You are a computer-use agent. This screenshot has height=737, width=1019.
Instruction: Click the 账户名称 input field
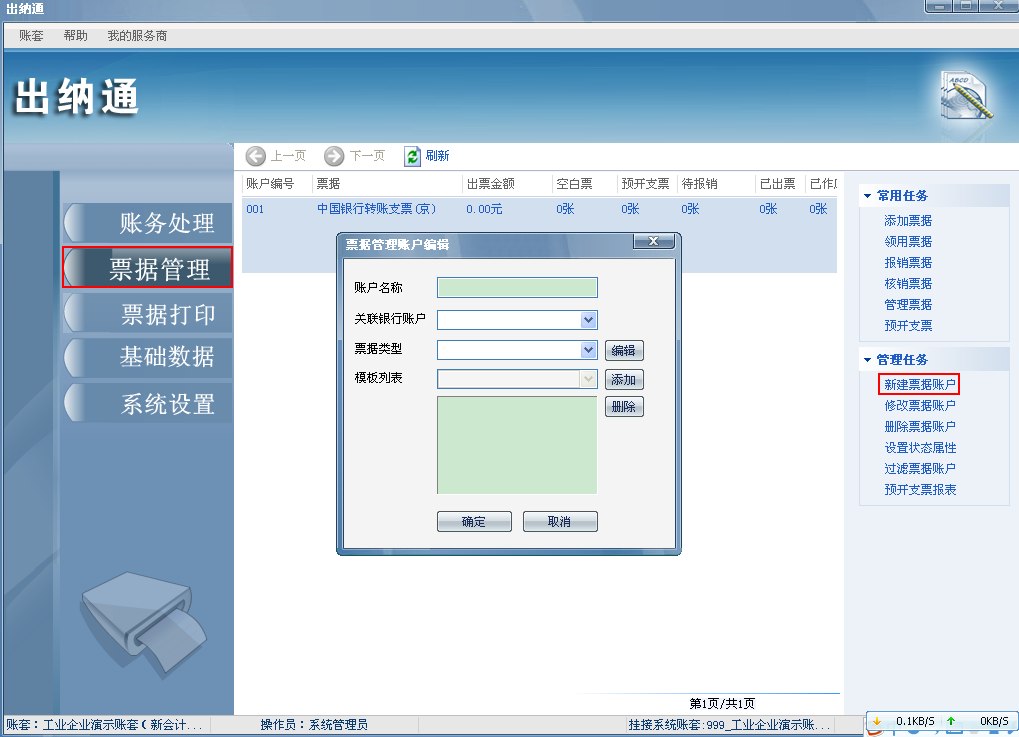point(517,287)
